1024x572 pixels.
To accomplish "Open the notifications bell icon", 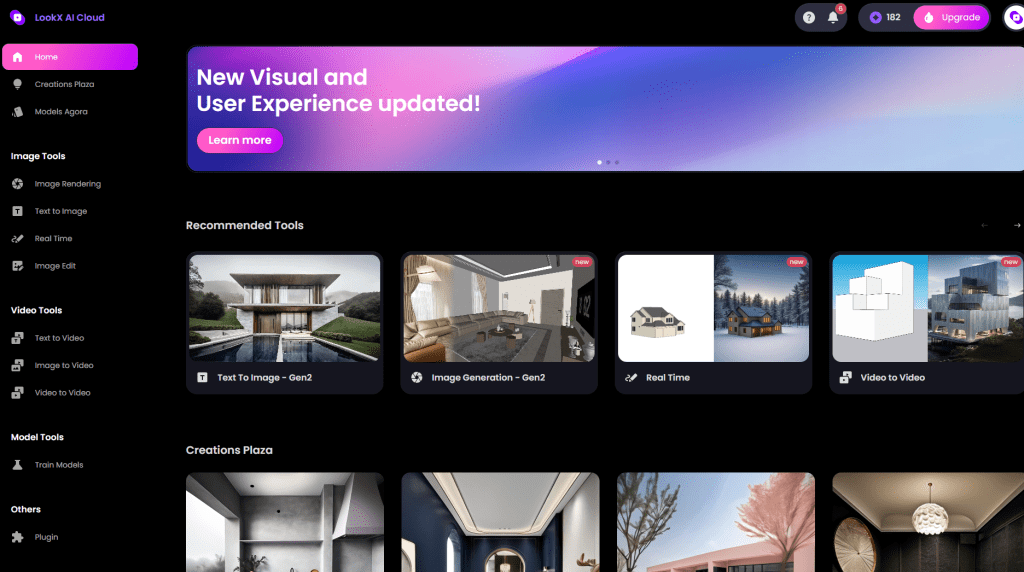I will click(833, 17).
